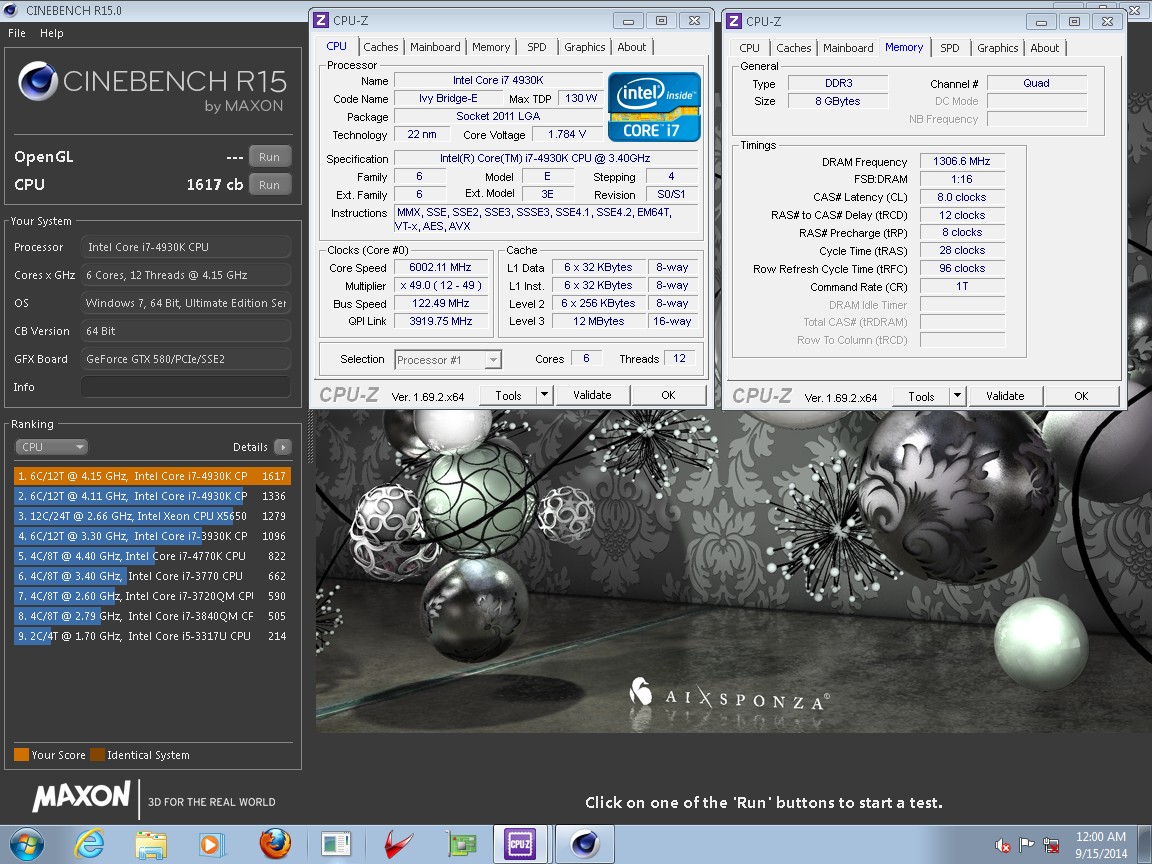Run the CPU benchmark
Viewport: 1152px width, 864px height.
pos(270,184)
